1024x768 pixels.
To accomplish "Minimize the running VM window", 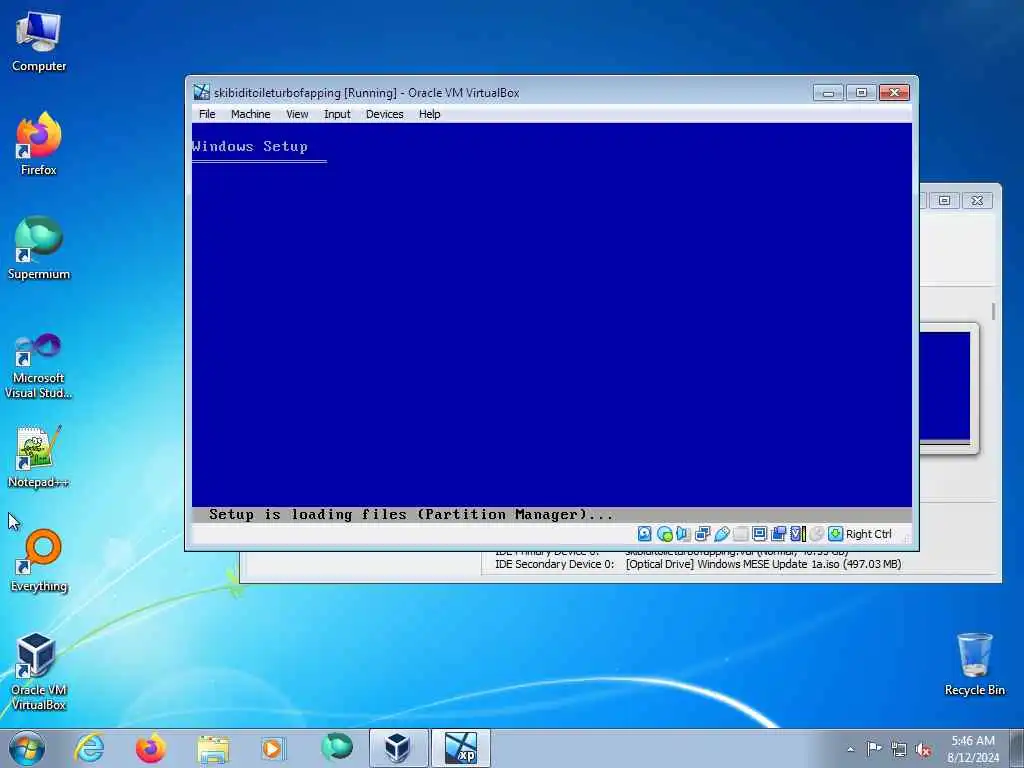I will tap(828, 93).
